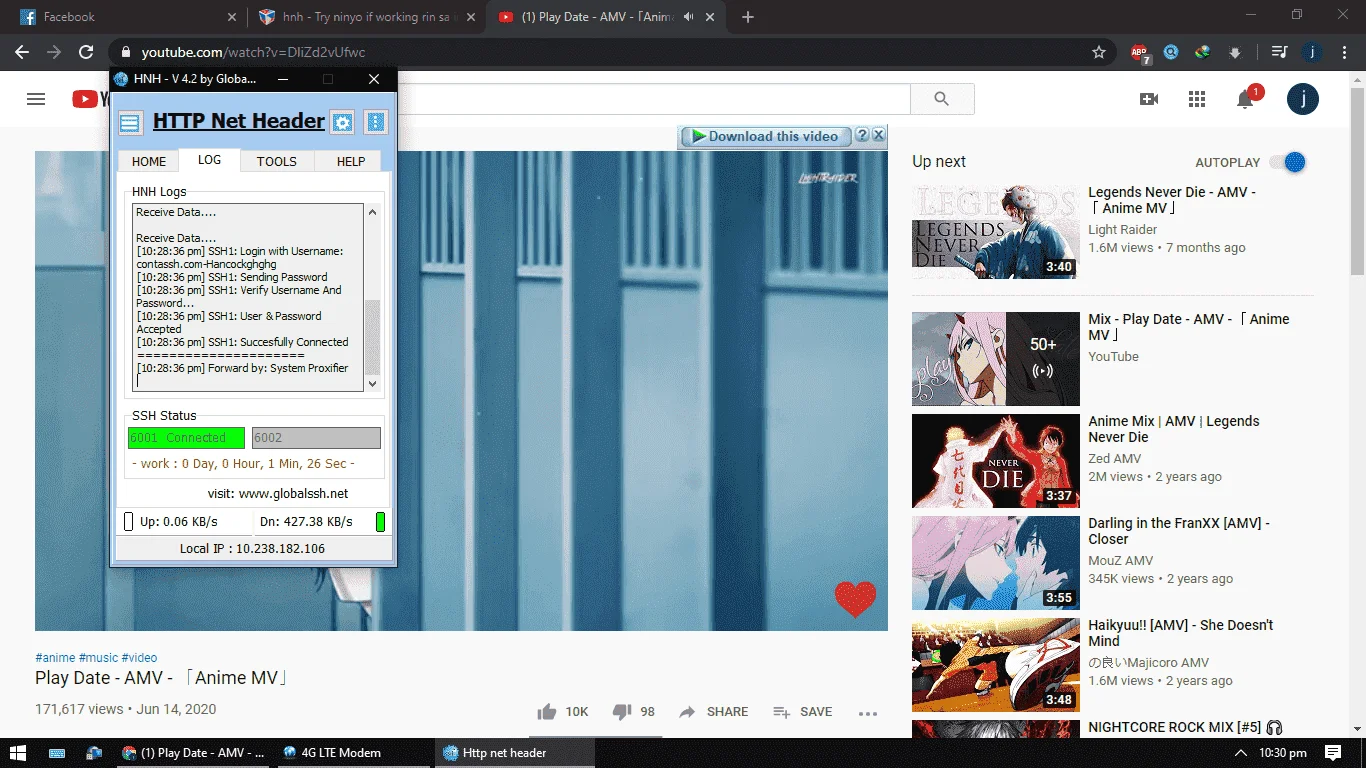Screen dimensions: 1366x768
Task: Open TOOLS tab in HNH
Action: tap(277, 161)
